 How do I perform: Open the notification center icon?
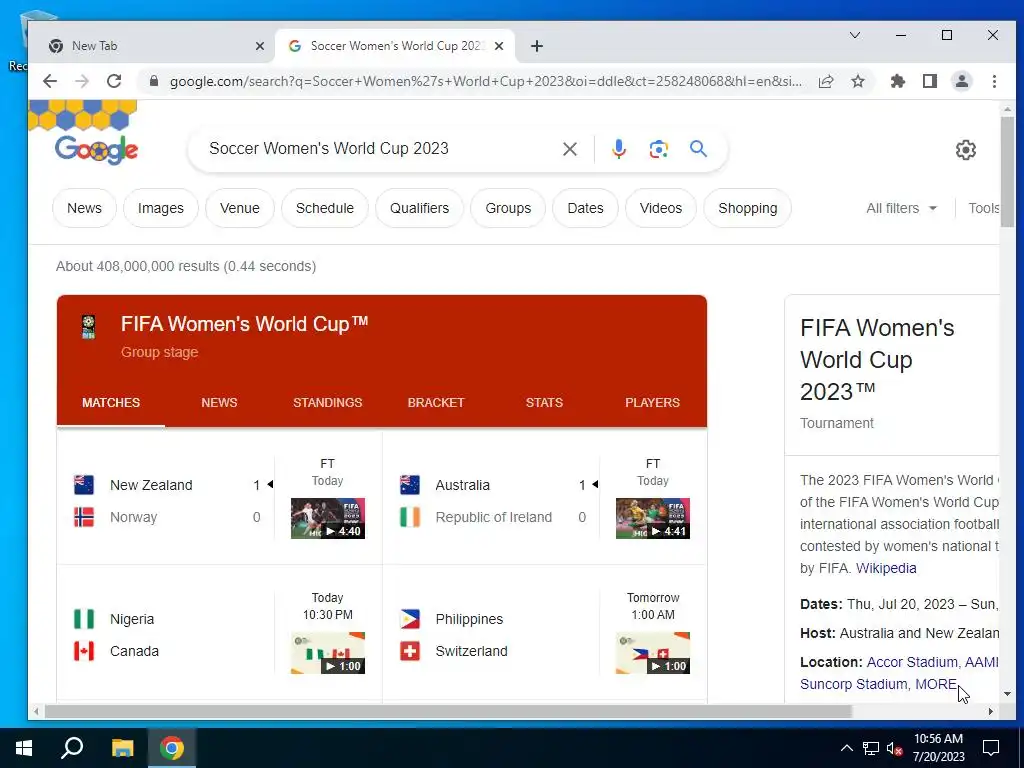(x=991, y=748)
